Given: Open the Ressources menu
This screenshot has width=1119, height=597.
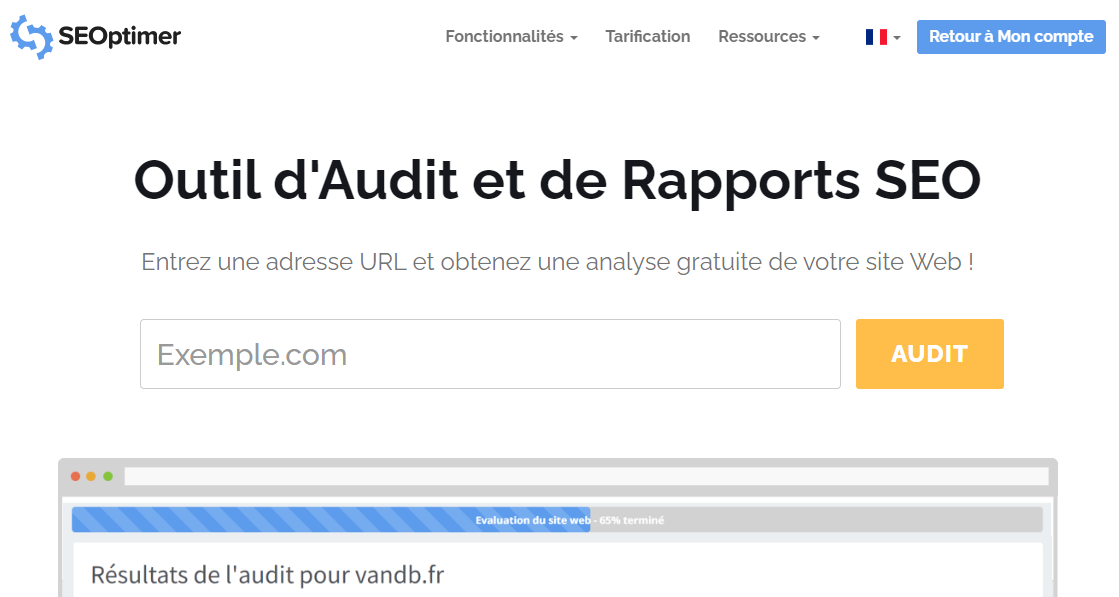Looking at the screenshot, I should point(762,37).
